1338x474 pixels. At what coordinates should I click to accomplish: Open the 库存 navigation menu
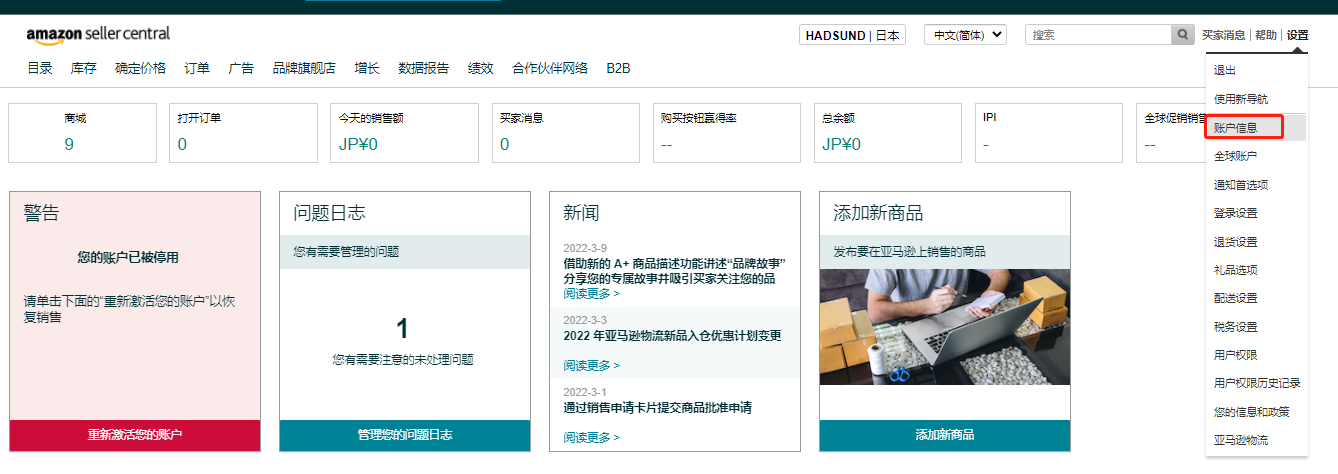point(84,69)
